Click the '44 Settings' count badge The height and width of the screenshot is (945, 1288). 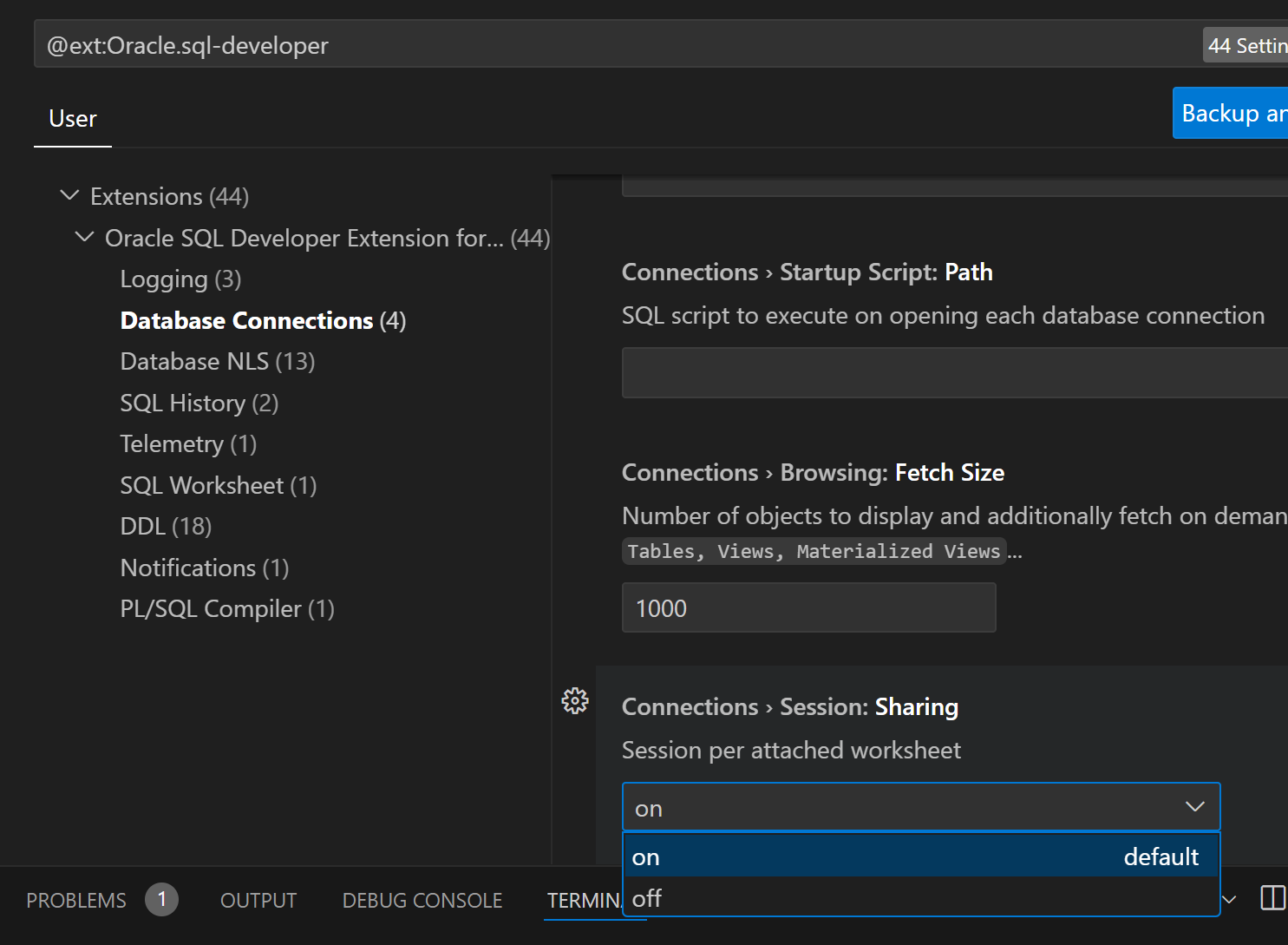[x=1246, y=45]
